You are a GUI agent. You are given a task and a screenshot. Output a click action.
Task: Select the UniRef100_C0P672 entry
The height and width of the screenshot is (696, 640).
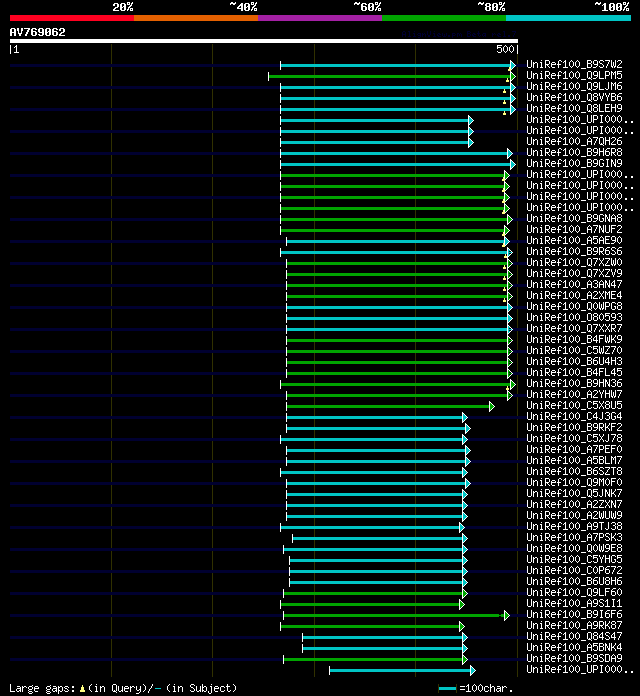(x=574, y=571)
